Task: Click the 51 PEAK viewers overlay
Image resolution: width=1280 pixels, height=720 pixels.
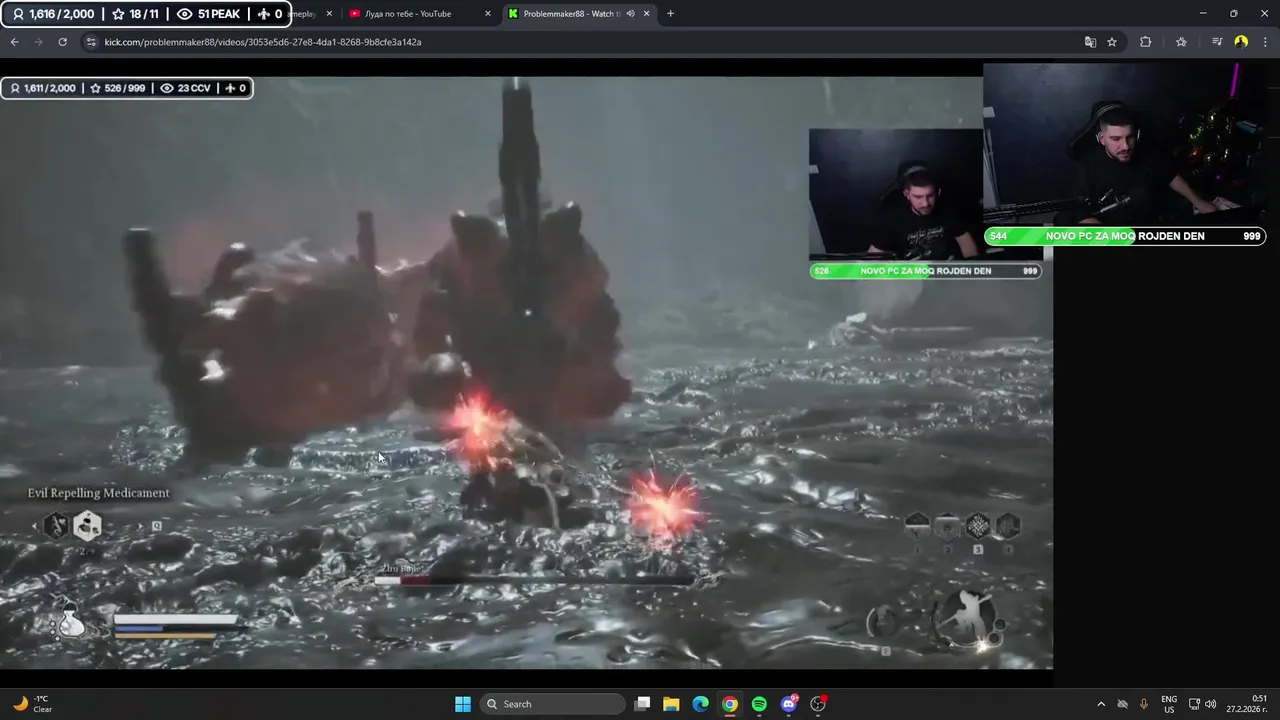Action: click(x=208, y=14)
